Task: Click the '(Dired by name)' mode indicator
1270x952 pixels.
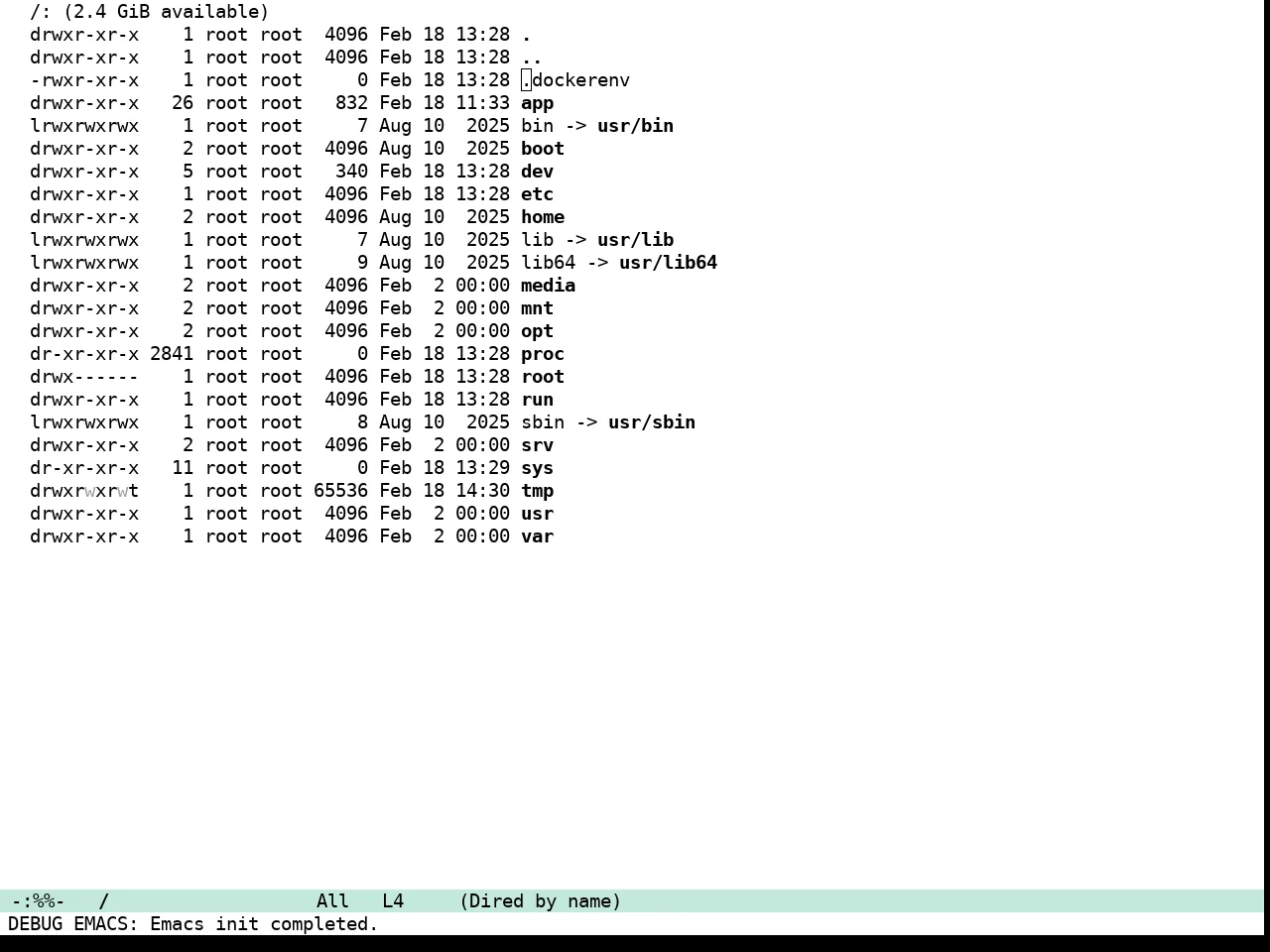Action: tap(540, 901)
